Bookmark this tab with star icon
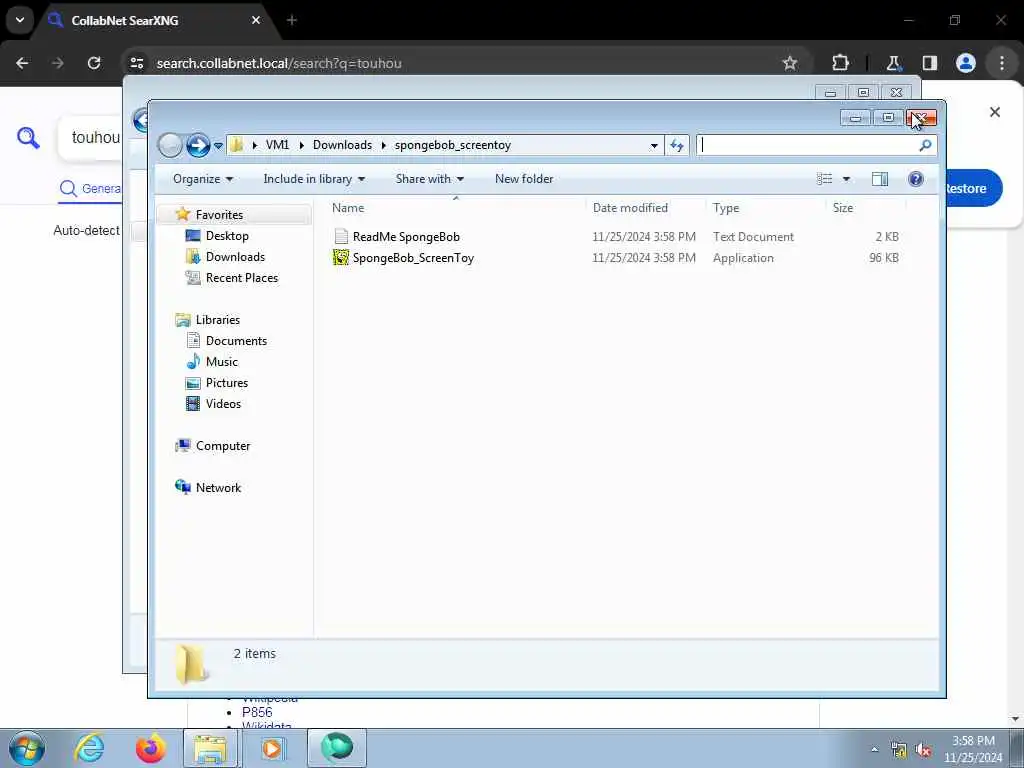This screenshot has width=1024, height=768. point(790,63)
